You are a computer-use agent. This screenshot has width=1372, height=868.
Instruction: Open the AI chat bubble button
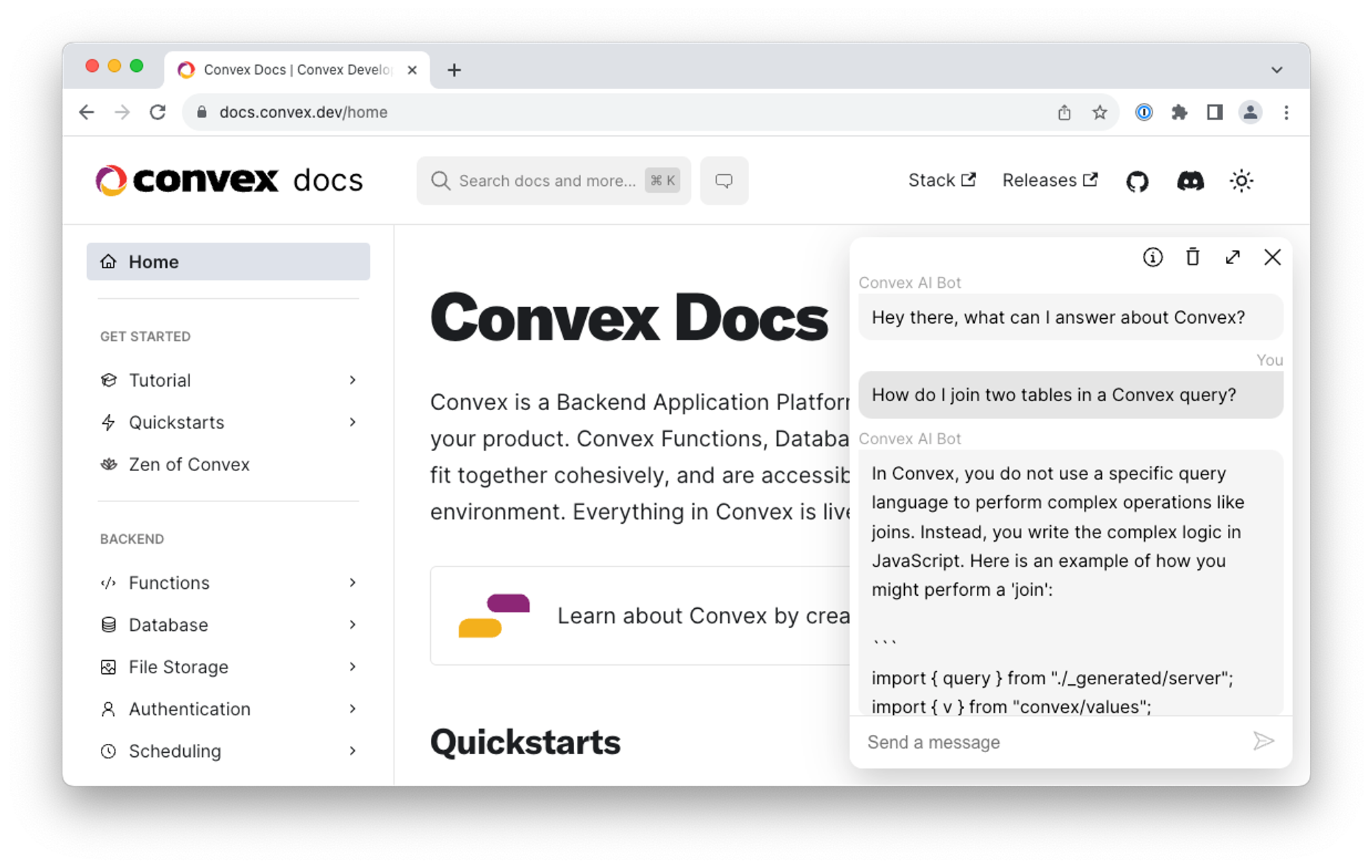tap(724, 181)
